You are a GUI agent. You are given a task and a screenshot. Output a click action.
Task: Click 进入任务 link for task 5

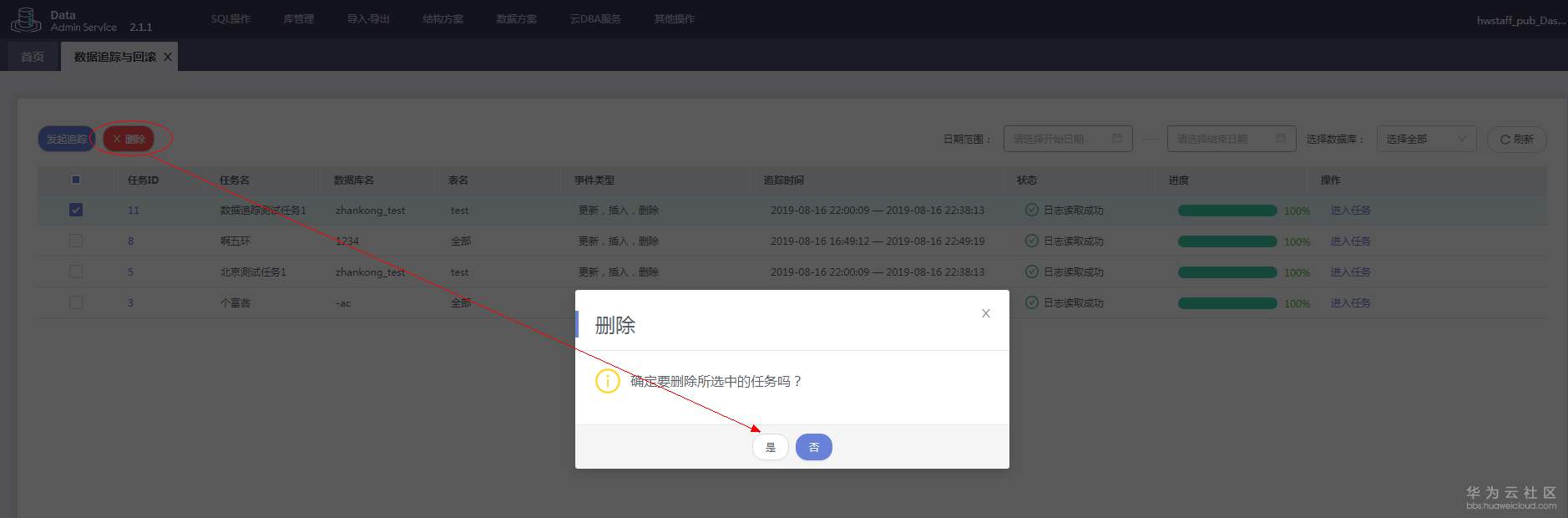(x=1350, y=272)
